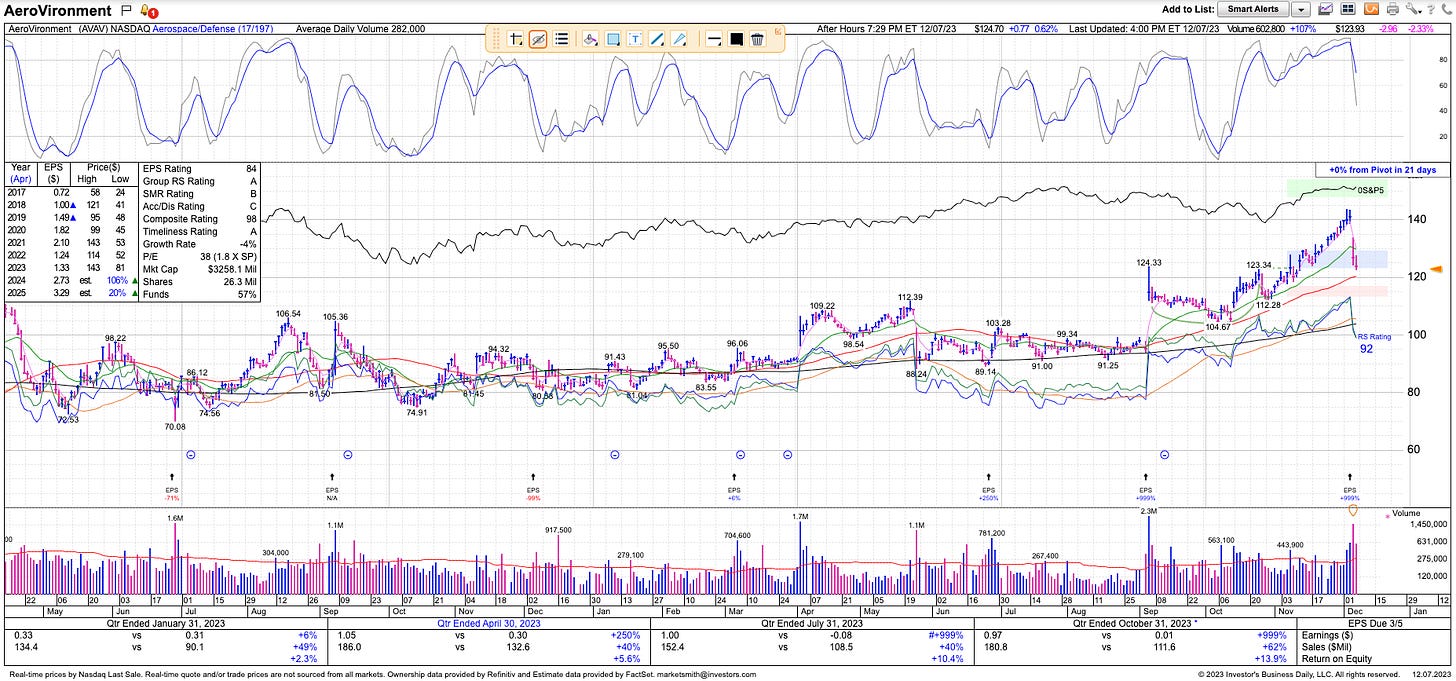The width and height of the screenshot is (1456, 681).
Task: Click the orange pattern recognition icon
Action: [1370, 9]
